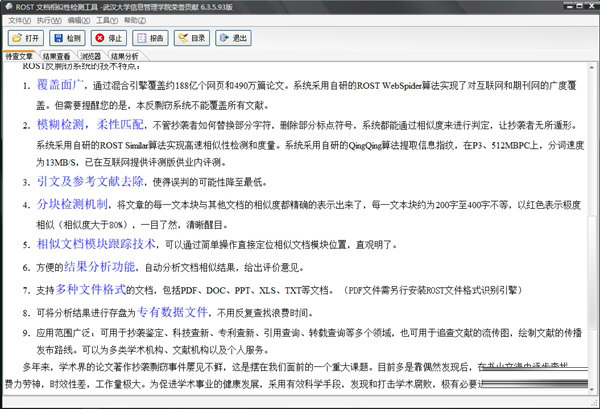The image size is (600, 409).
Task: Switch to the 结果查看 tab
Action: pos(57,57)
